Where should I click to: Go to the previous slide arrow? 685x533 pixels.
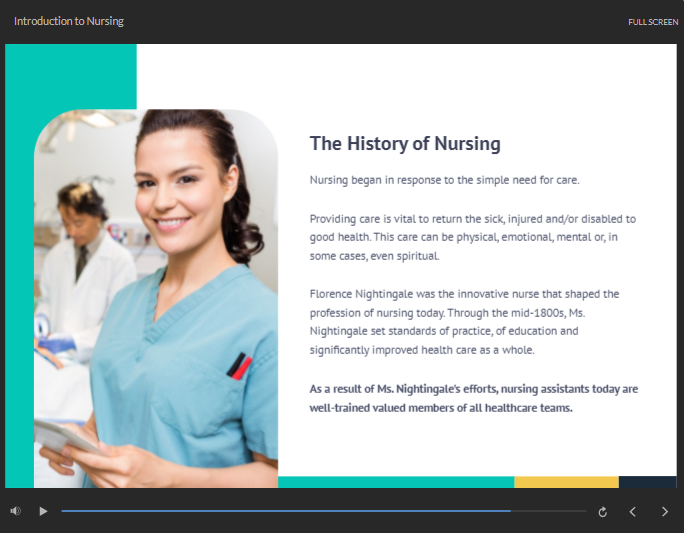(633, 512)
